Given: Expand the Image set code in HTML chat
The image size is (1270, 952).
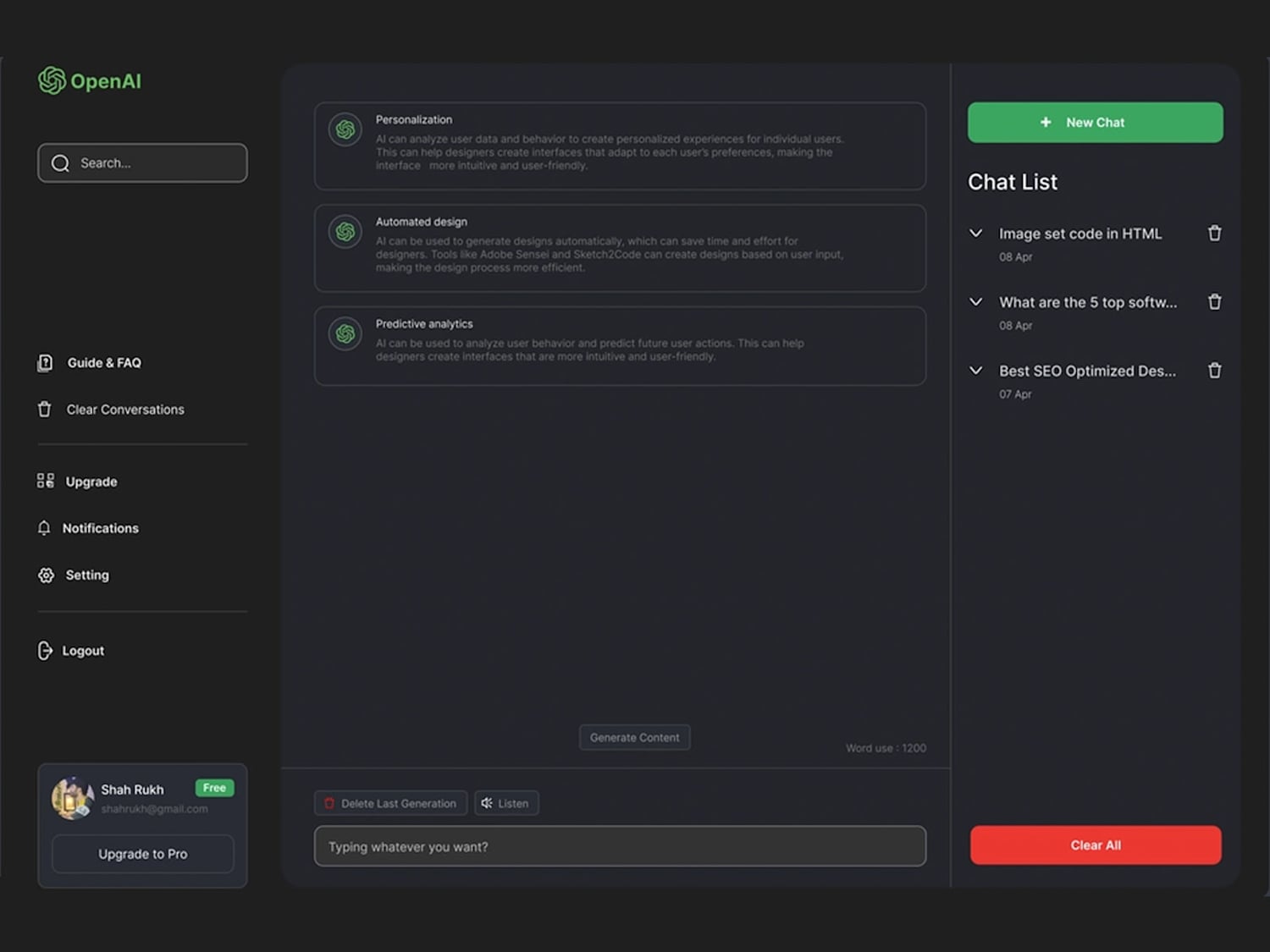Looking at the screenshot, I should (976, 233).
